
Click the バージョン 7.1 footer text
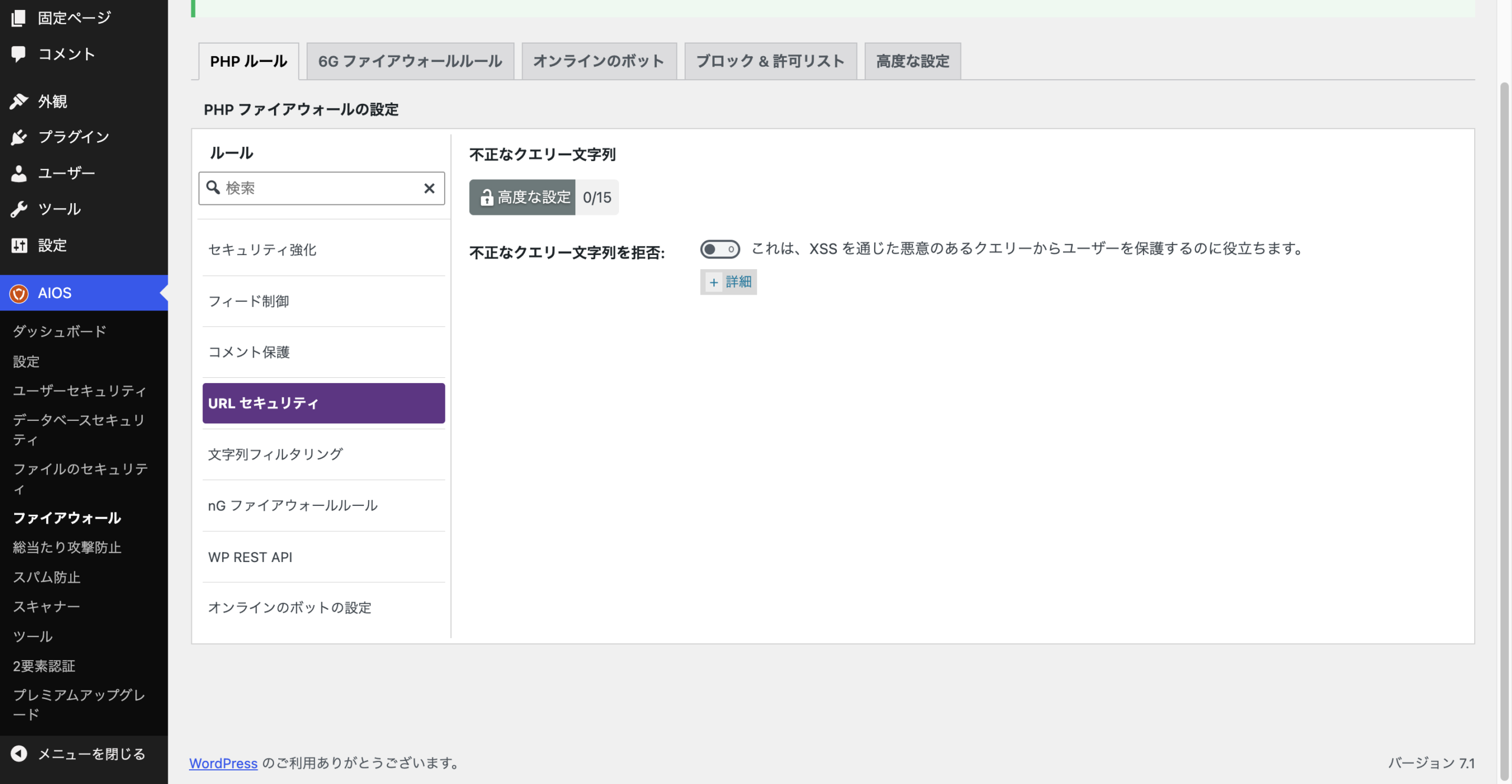(x=1431, y=763)
